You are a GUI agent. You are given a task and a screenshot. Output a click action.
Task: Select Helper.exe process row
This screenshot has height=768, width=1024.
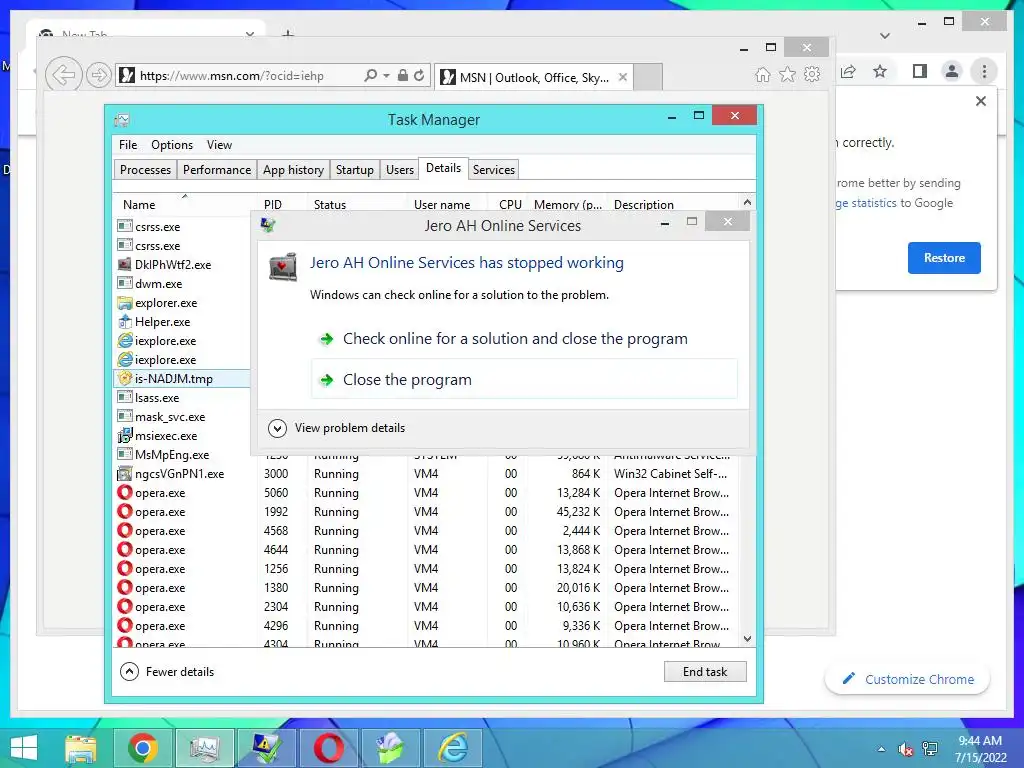click(x=183, y=322)
